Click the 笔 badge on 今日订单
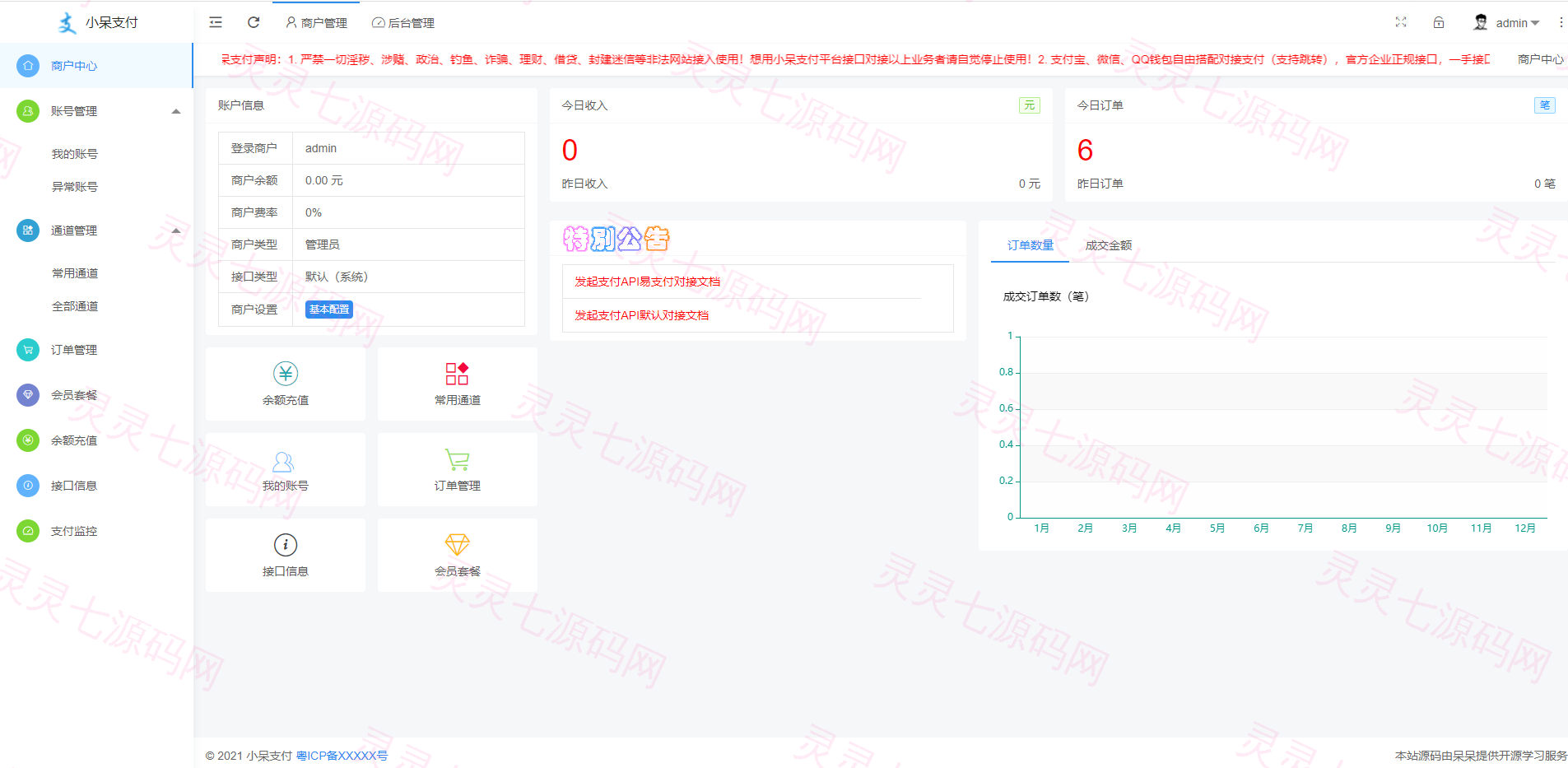The image size is (1568, 768). pos(1545,105)
